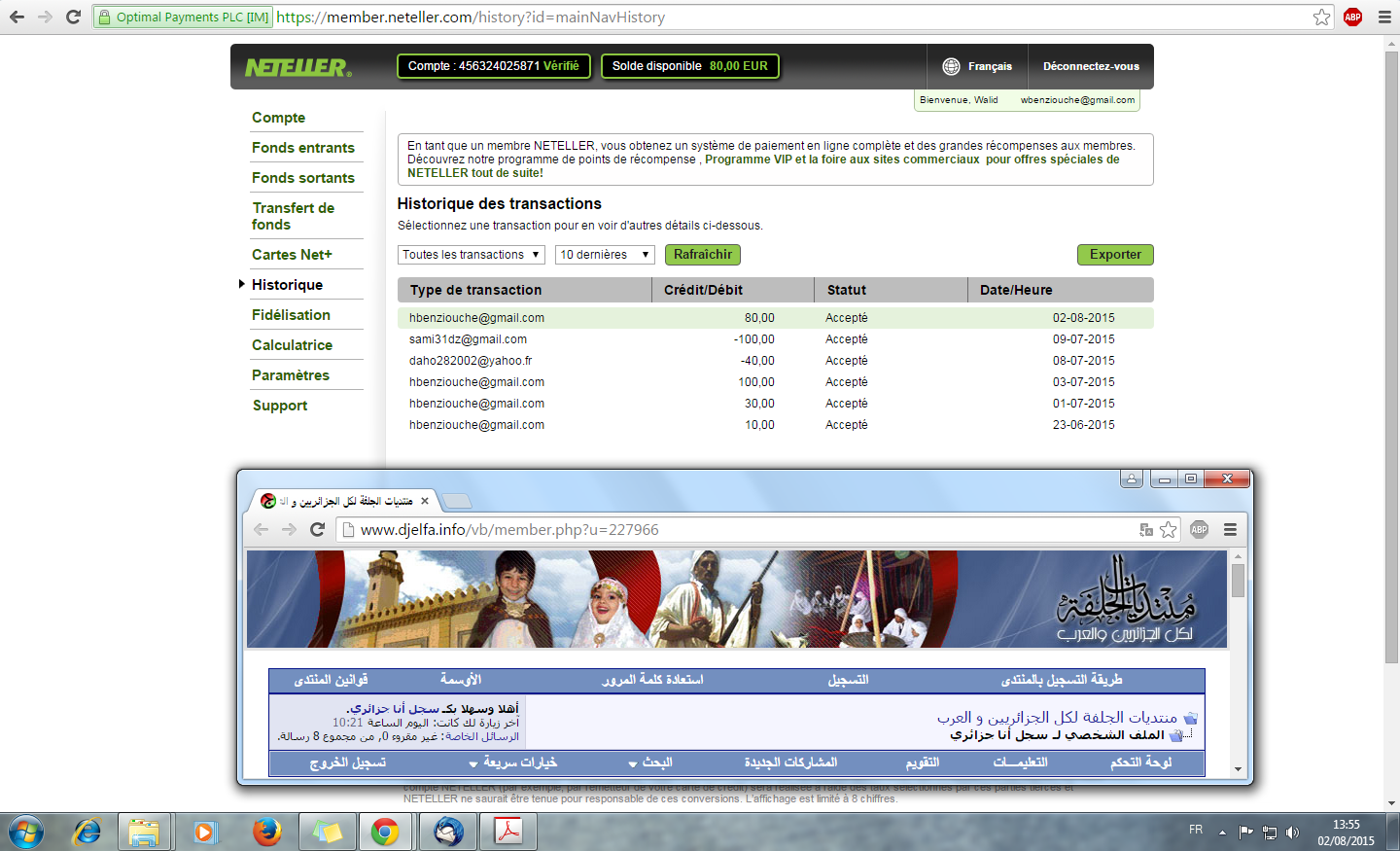
Task: Open Paramètres in the sidebar
Action: click(291, 375)
